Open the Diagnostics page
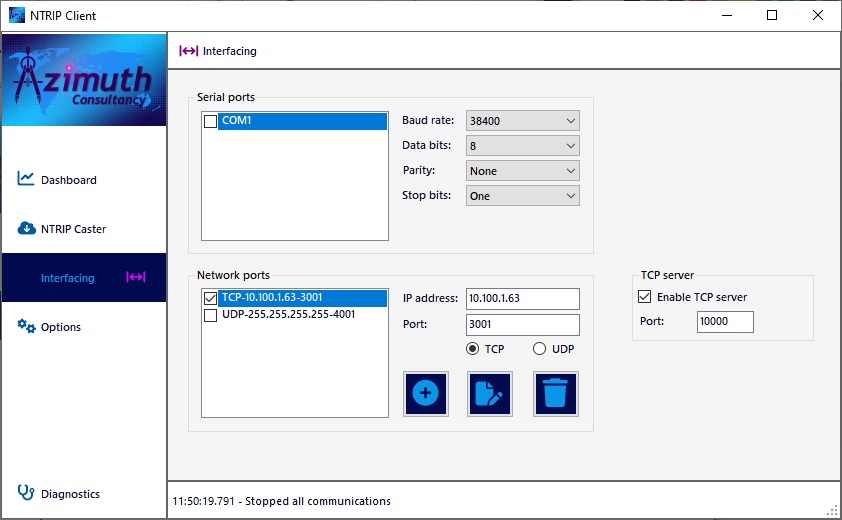The width and height of the screenshot is (842, 520). (x=84, y=494)
